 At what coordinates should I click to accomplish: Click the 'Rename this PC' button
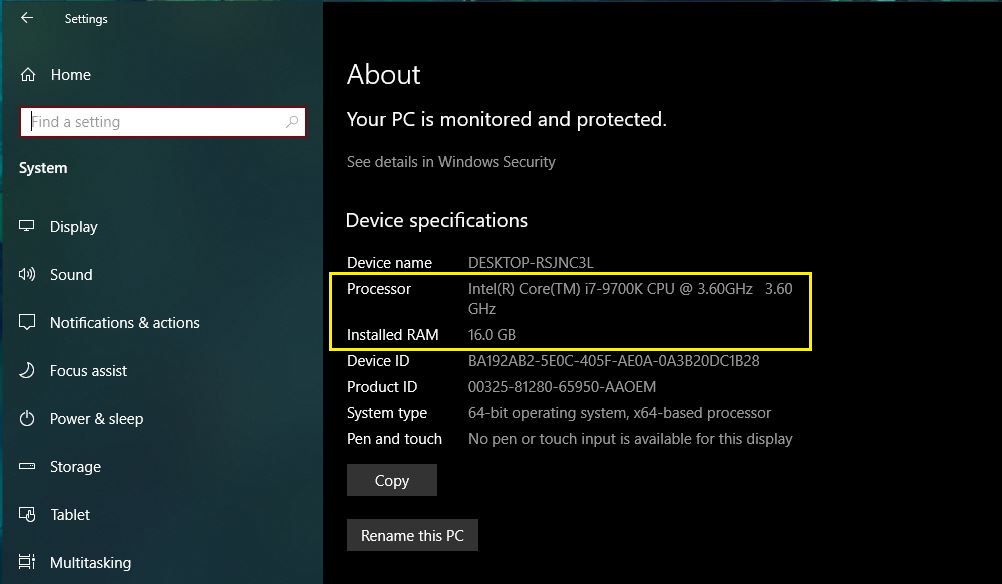click(412, 536)
